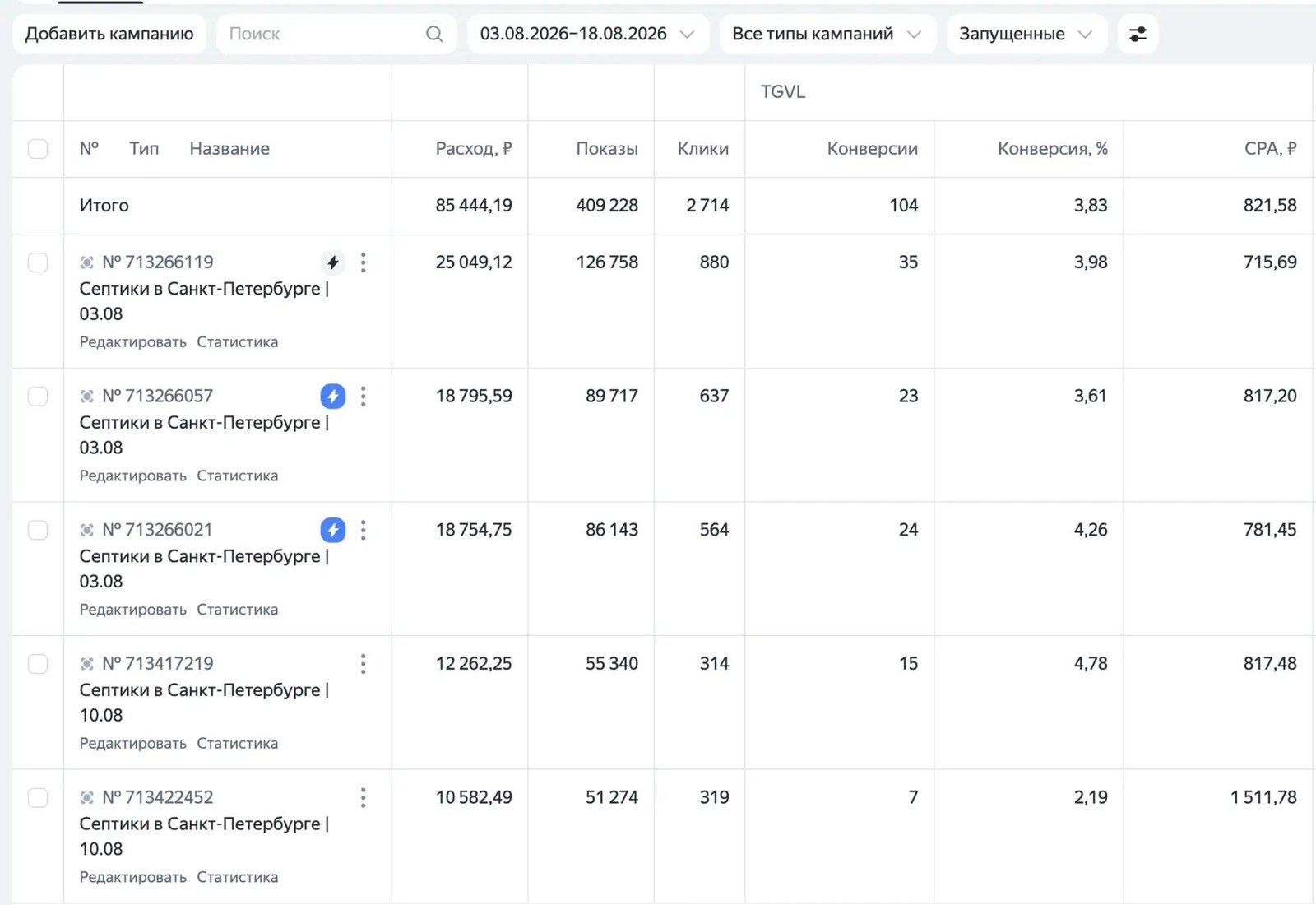Click the 'Конверсия, %' column header
Screen dimensions: 1316x905
point(1053,149)
